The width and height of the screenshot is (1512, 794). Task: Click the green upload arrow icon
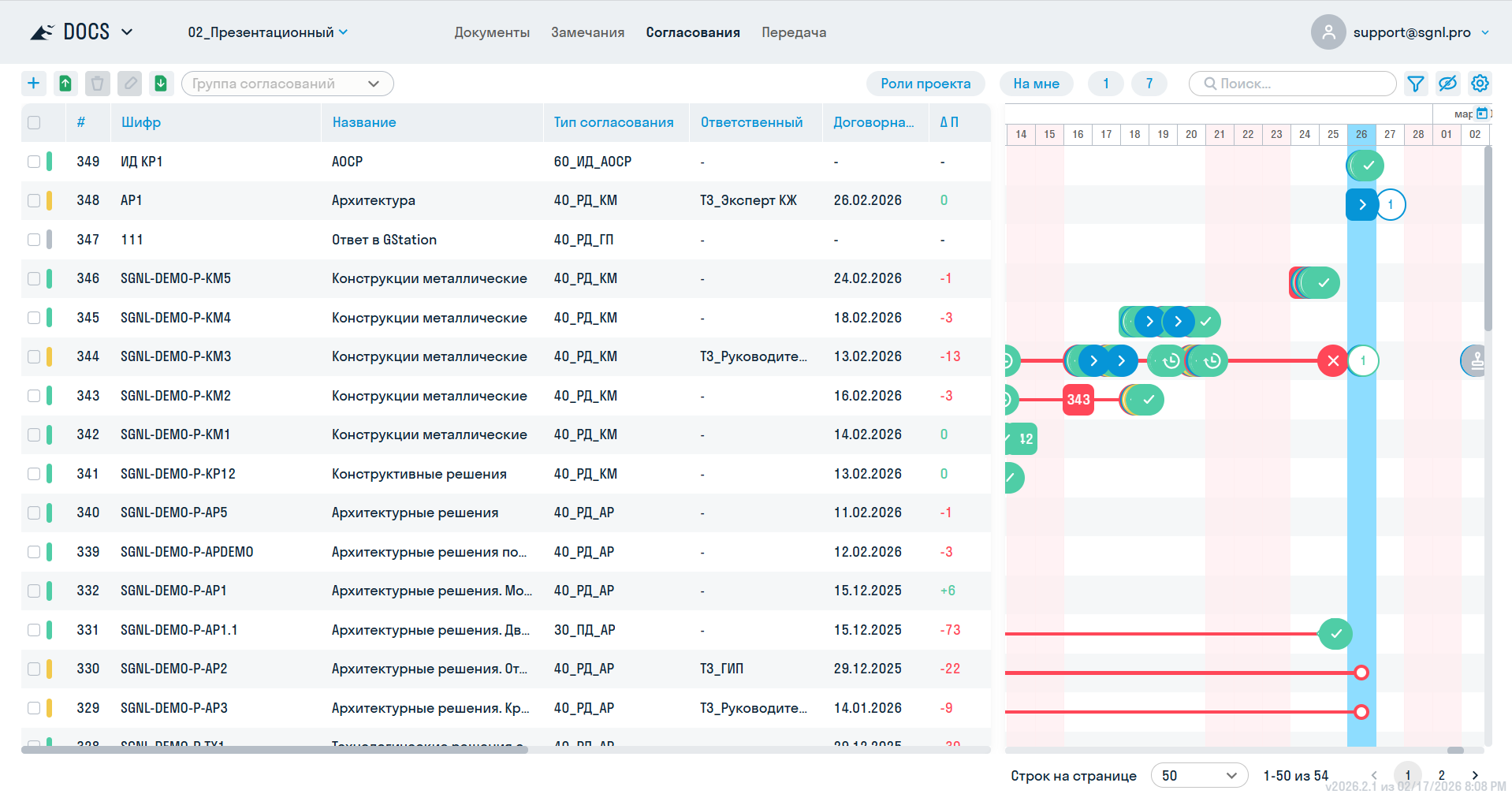65,84
